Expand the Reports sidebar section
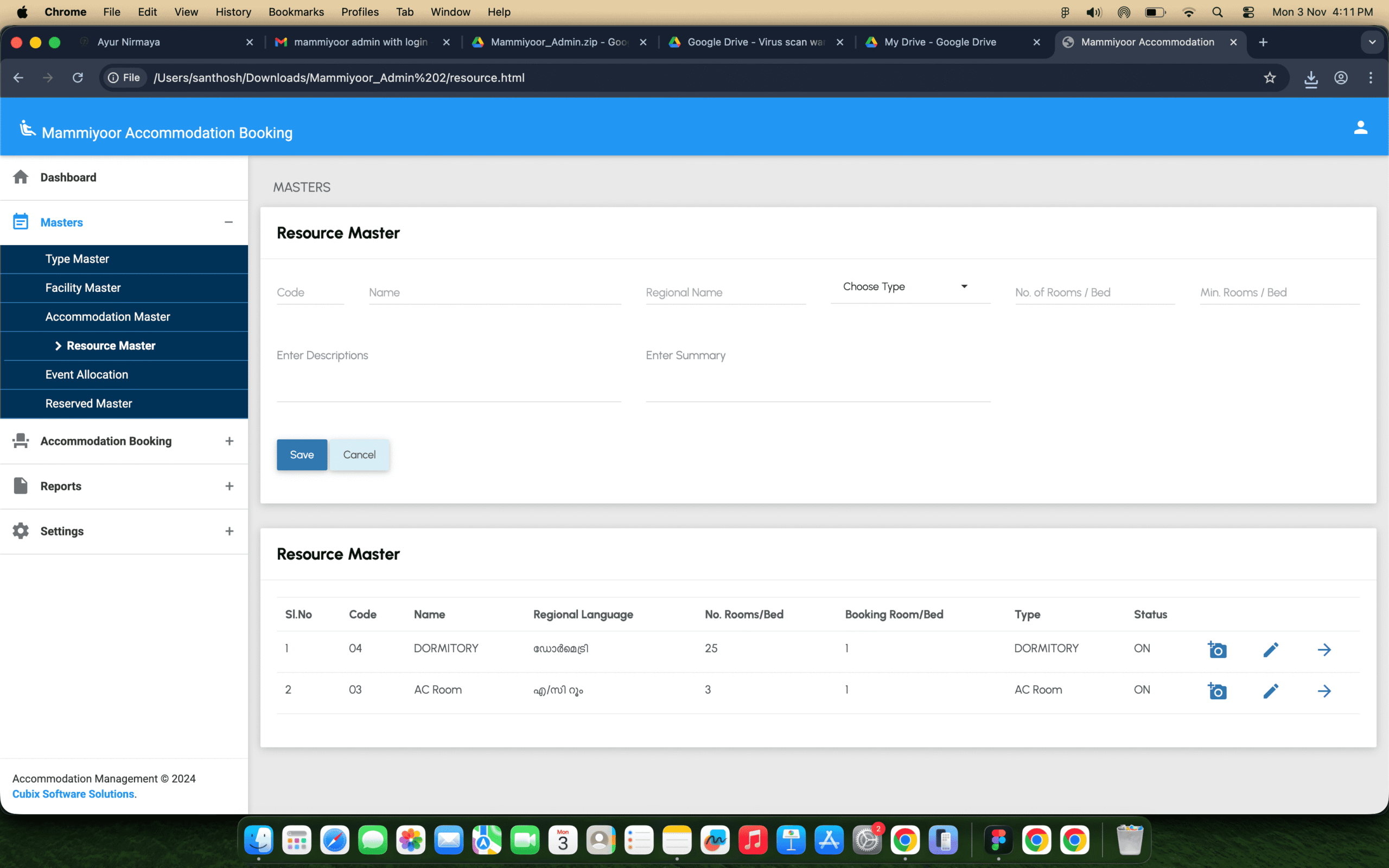 [x=229, y=486]
